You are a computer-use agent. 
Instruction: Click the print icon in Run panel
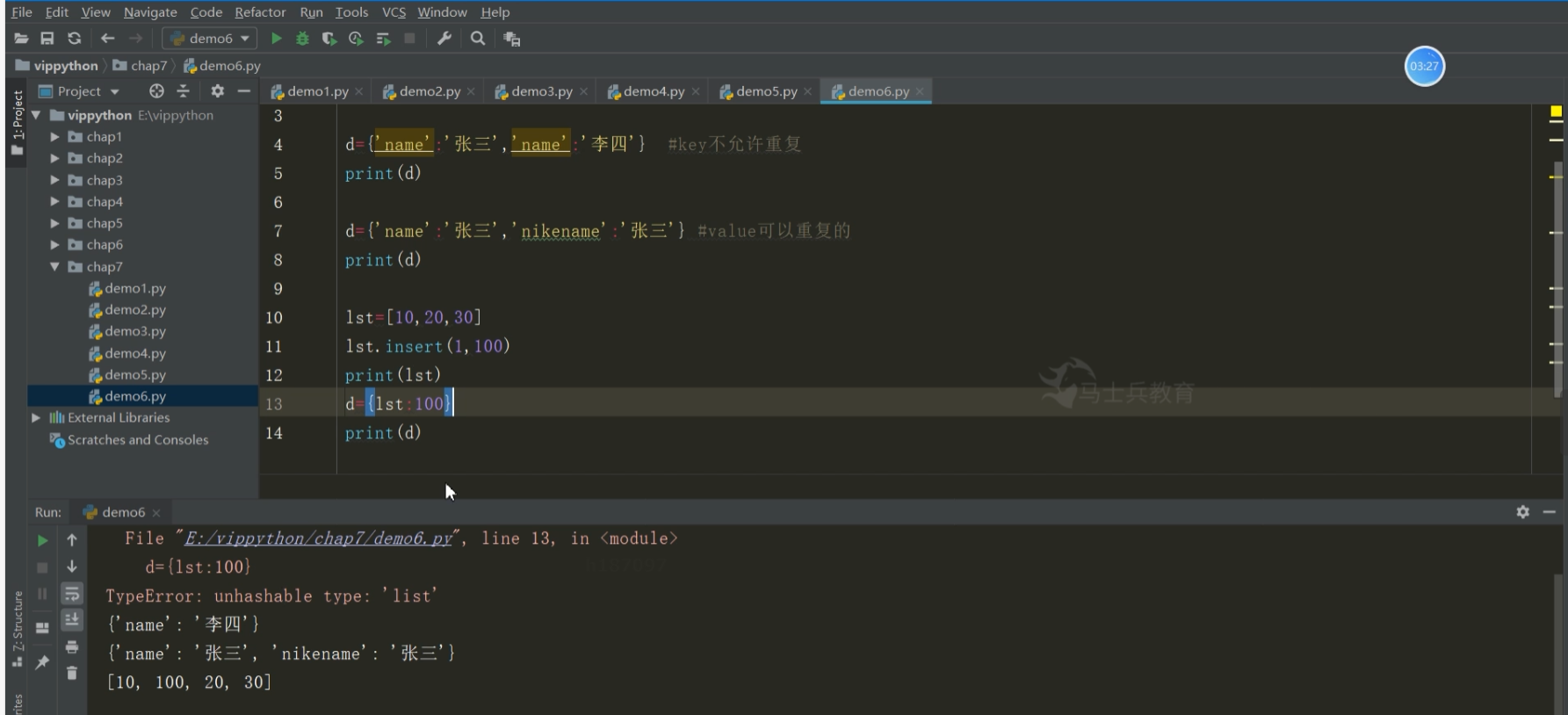[x=72, y=647]
